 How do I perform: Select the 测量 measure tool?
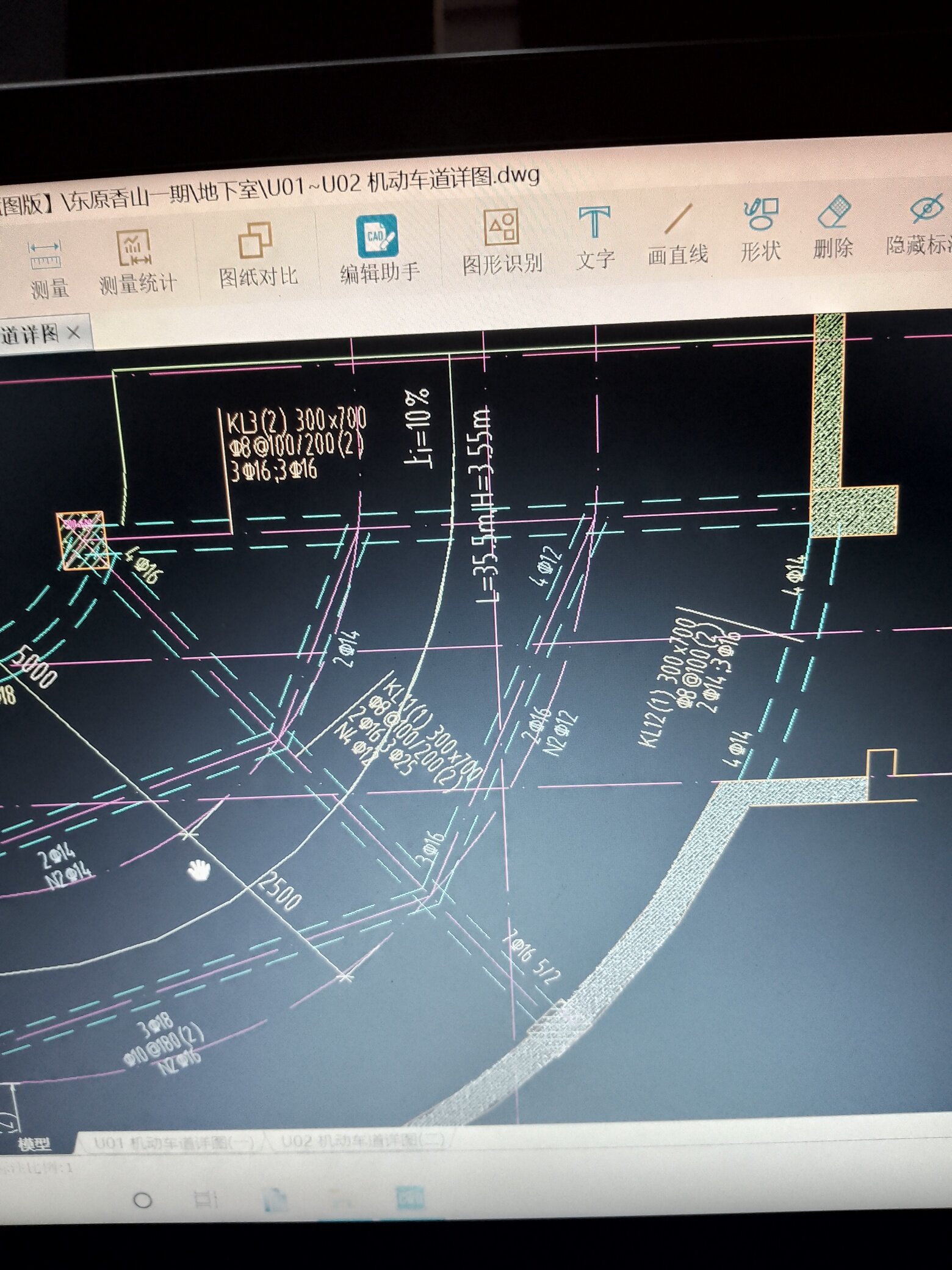[46, 268]
